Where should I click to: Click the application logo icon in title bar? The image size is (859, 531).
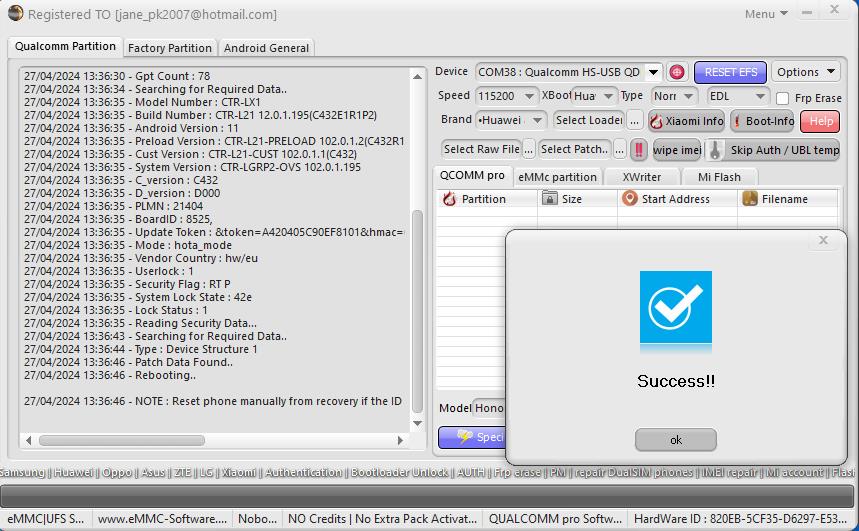(x=15, y=13)
